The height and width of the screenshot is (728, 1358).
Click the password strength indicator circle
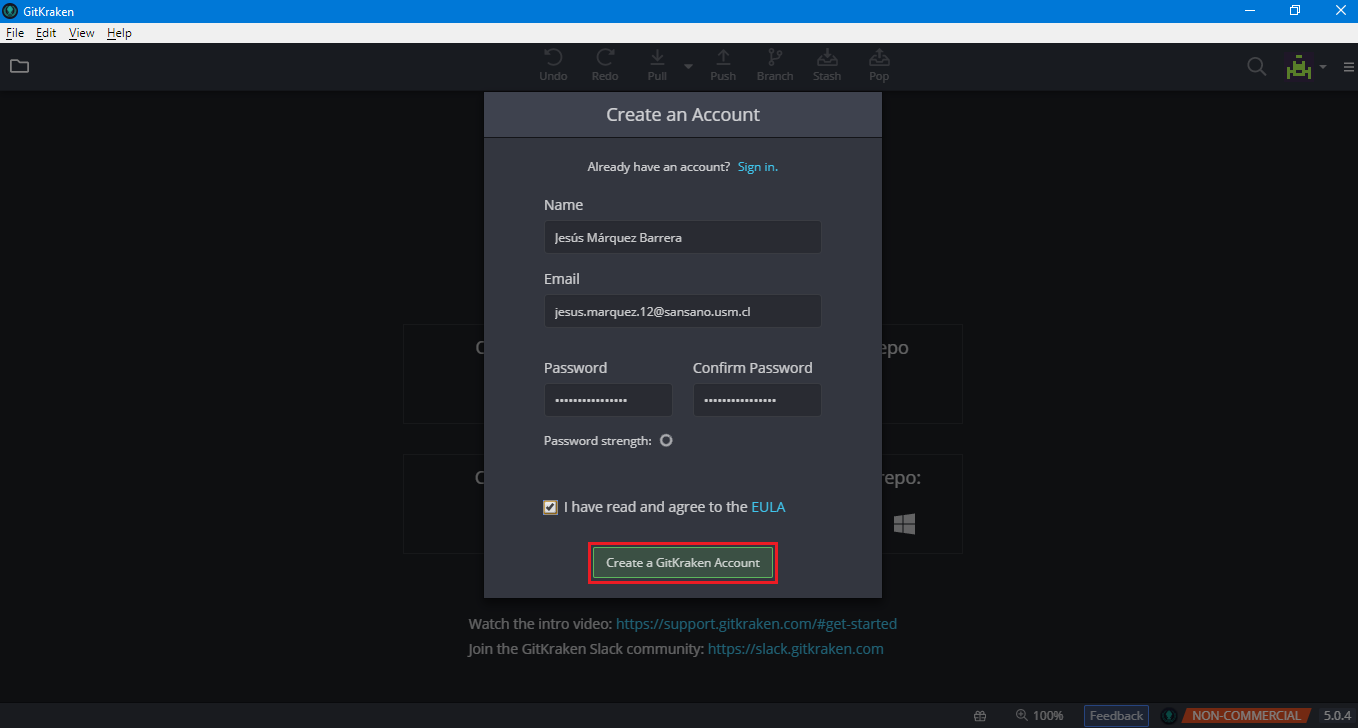point(666,440)
